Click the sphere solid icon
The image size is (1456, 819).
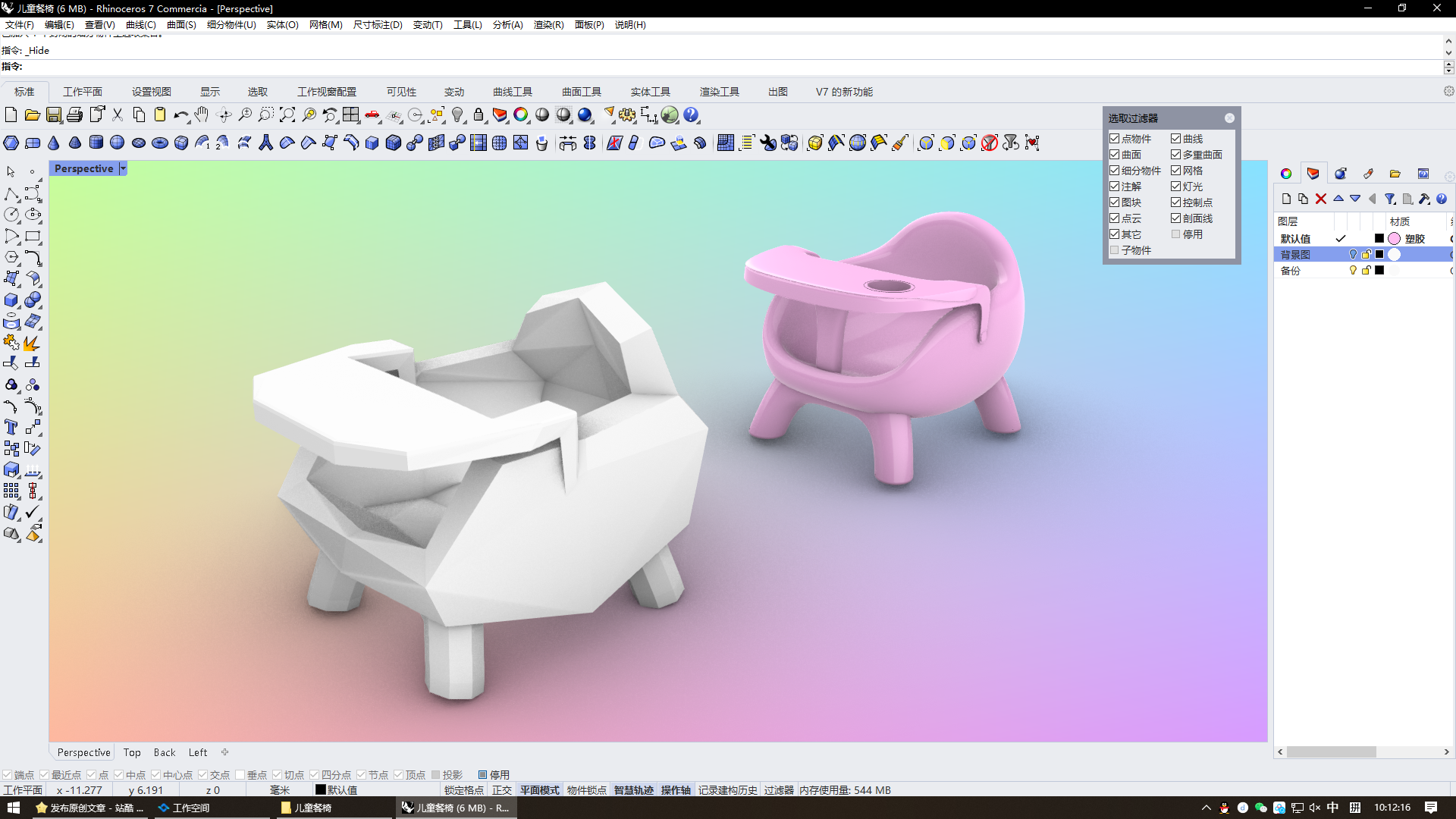coord(117,143)
